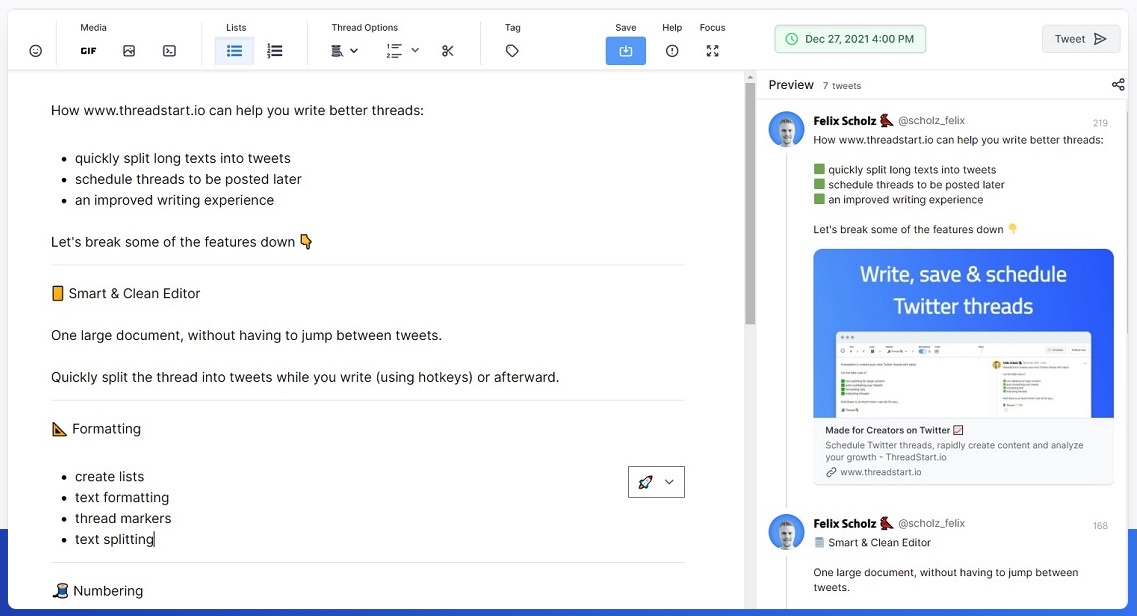Click the blue Save button
This screenshot has width=1137, height=616.
626,51
